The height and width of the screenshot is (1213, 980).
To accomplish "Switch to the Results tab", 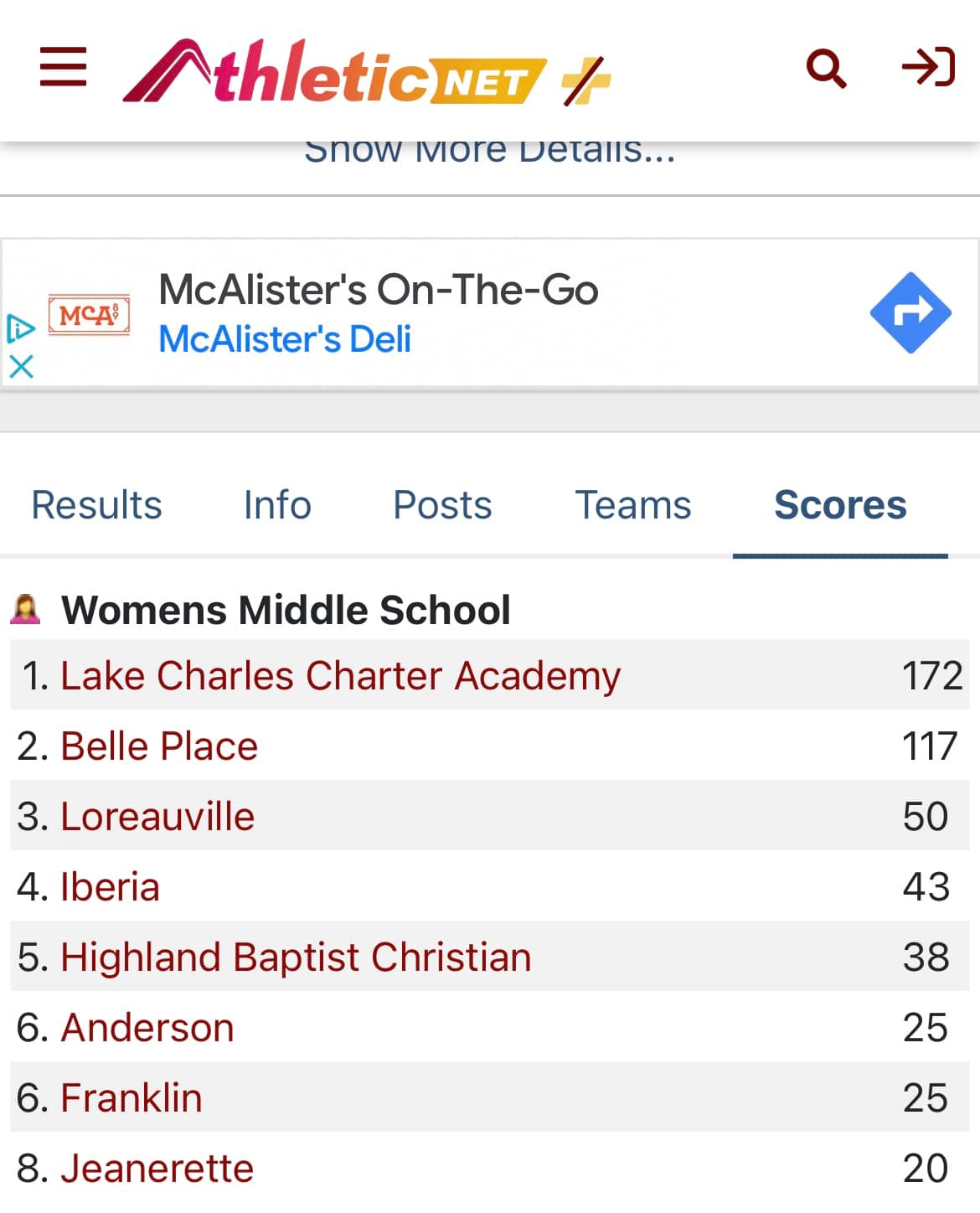I will [96, 505].
